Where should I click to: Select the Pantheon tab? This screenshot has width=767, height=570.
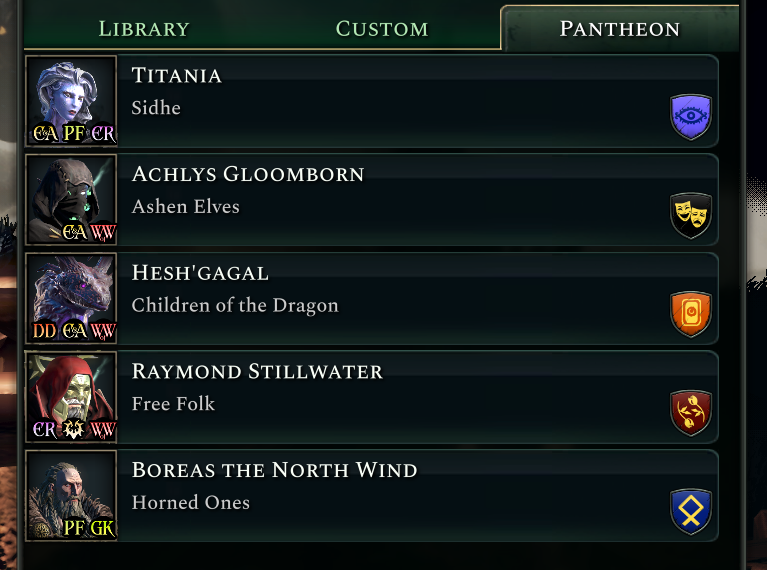pyautogui.click(x=620, y=28)
